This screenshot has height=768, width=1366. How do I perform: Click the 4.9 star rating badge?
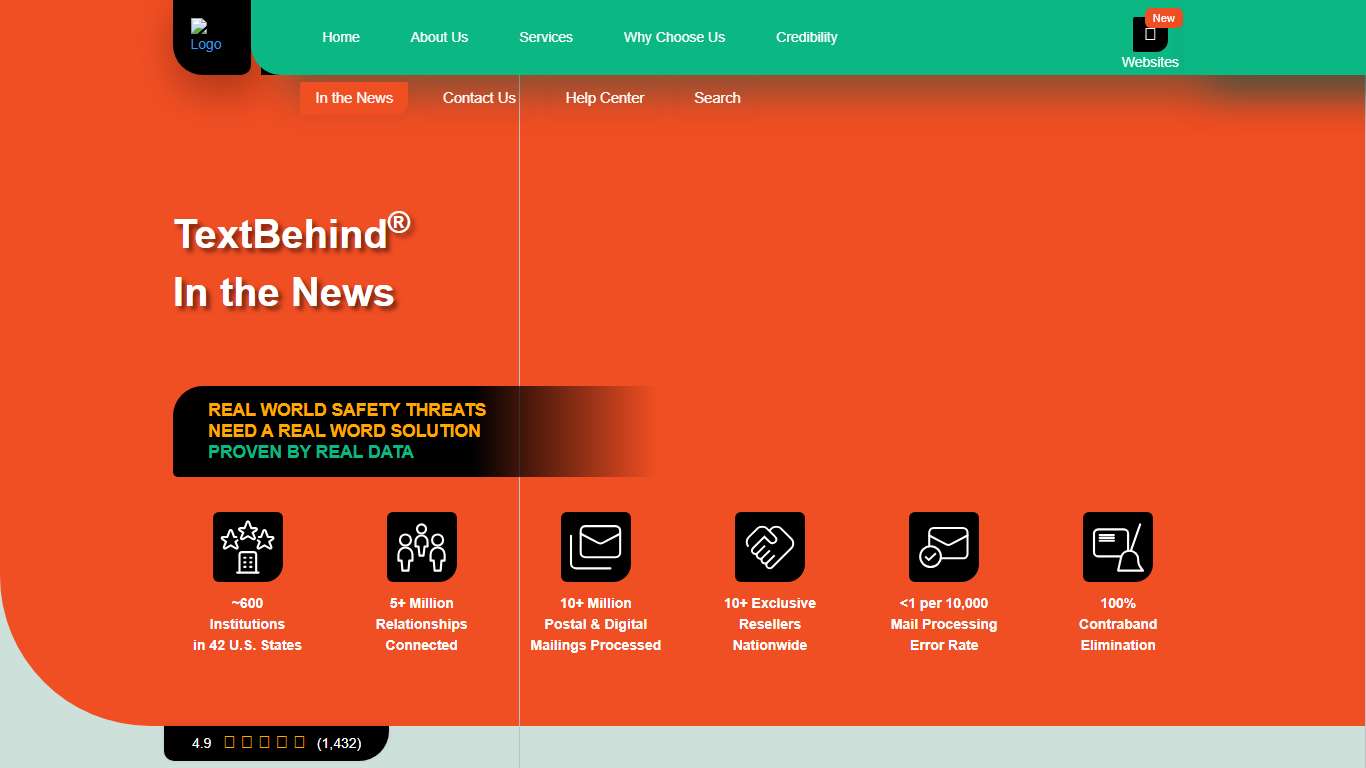[x=276, y=743]
